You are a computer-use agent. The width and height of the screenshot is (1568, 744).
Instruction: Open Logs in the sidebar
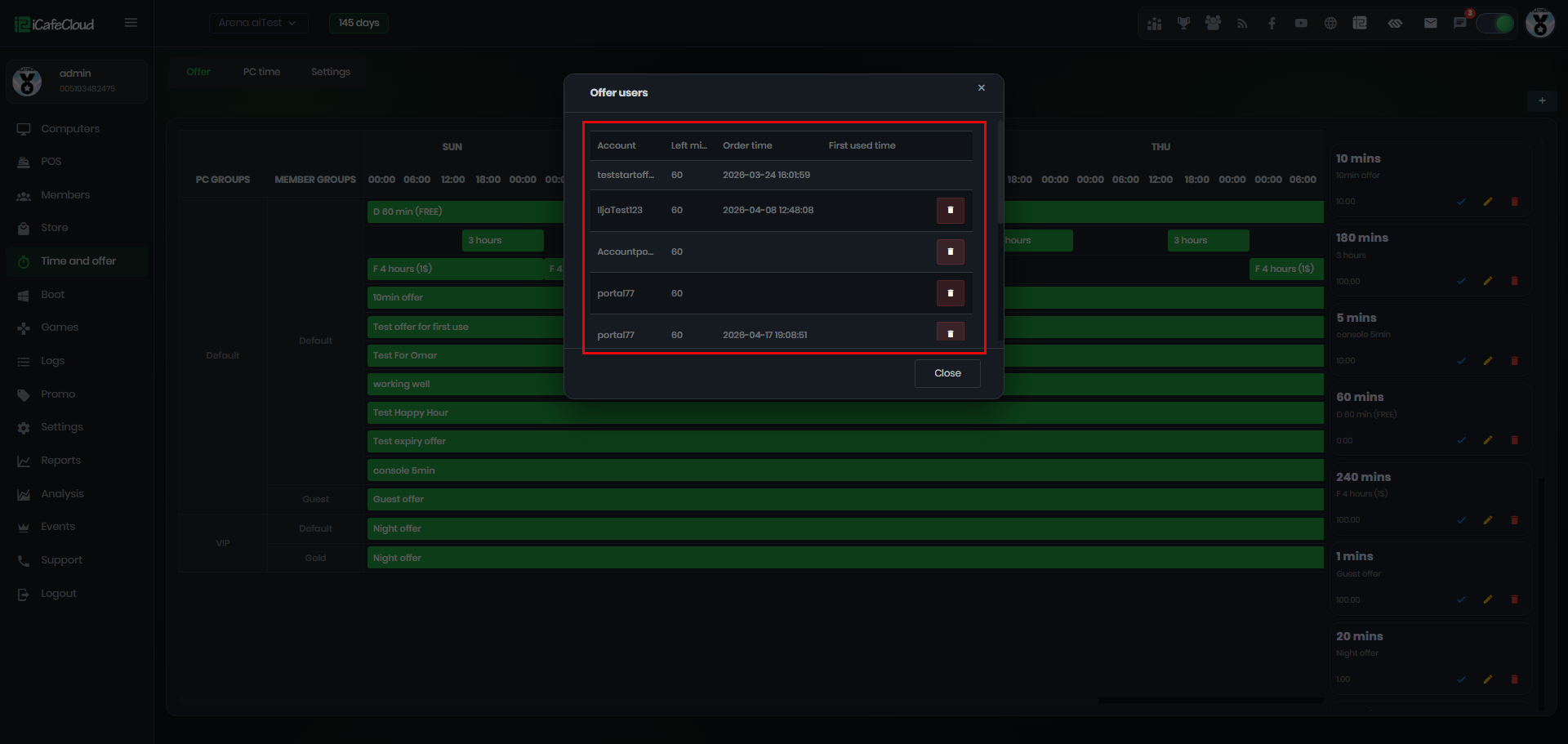point(77,361)
